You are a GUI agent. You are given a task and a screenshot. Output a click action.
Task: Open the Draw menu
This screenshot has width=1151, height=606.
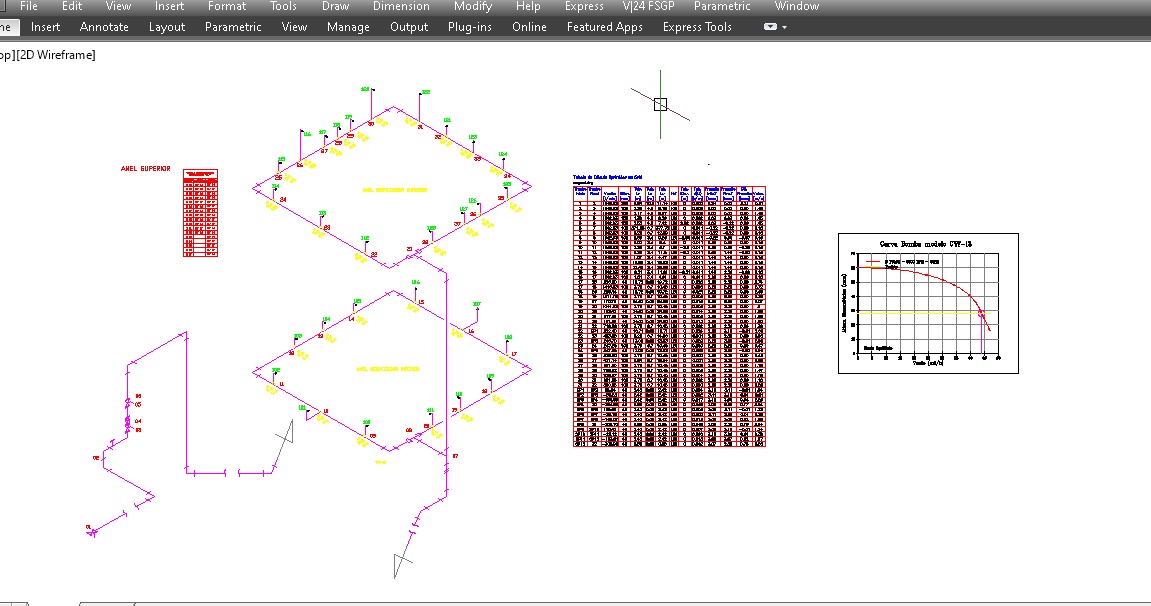click(x=335, y=6)
